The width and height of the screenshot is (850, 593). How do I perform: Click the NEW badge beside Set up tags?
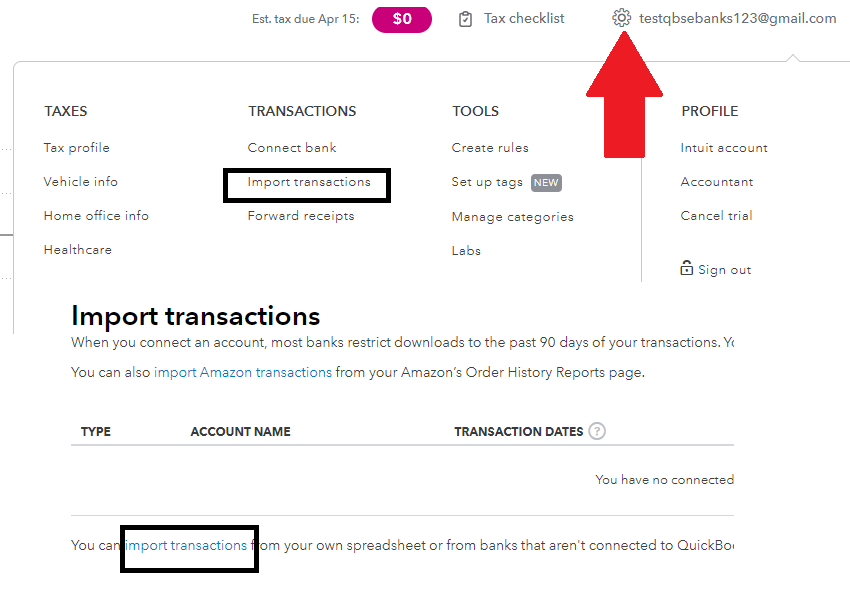click(x=546, y=183)
